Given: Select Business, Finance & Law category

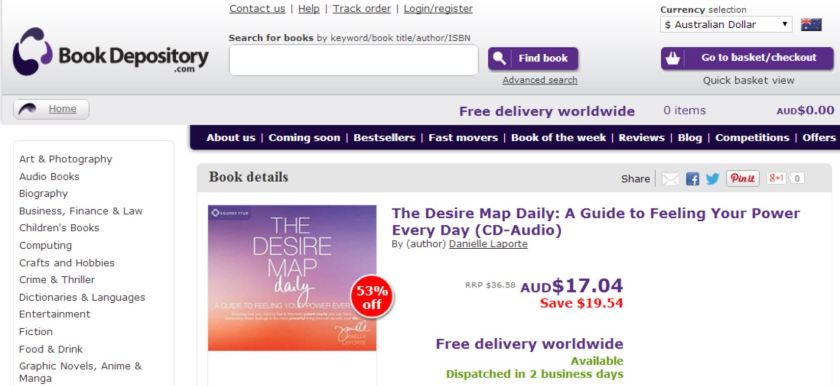Looking at the screenshot, I should click(x=81, y=211).
